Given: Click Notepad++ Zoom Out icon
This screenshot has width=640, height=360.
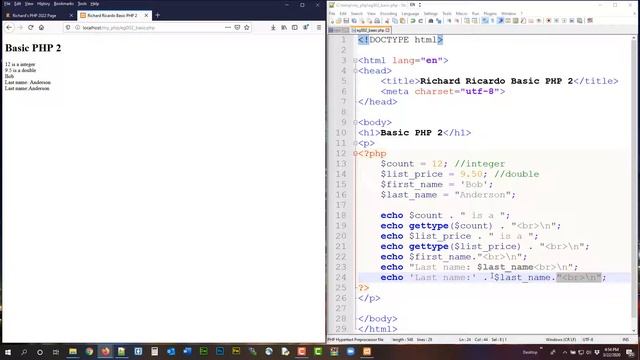Looking at the screenshot, I should click(457, 20).
